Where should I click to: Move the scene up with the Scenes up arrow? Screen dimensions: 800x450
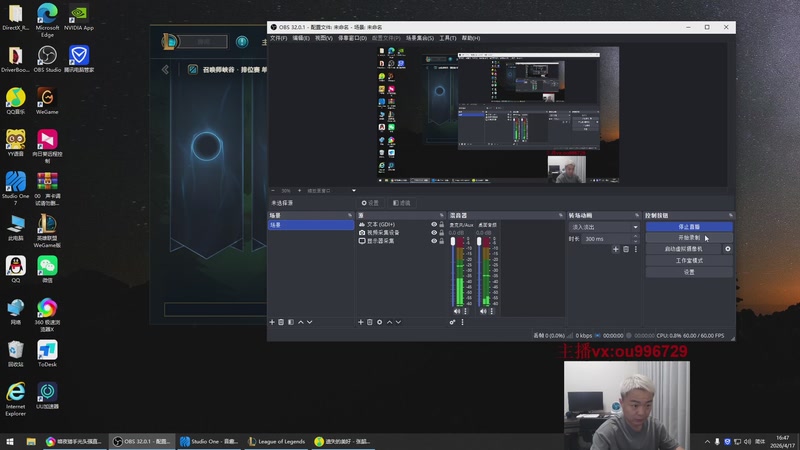301,322
